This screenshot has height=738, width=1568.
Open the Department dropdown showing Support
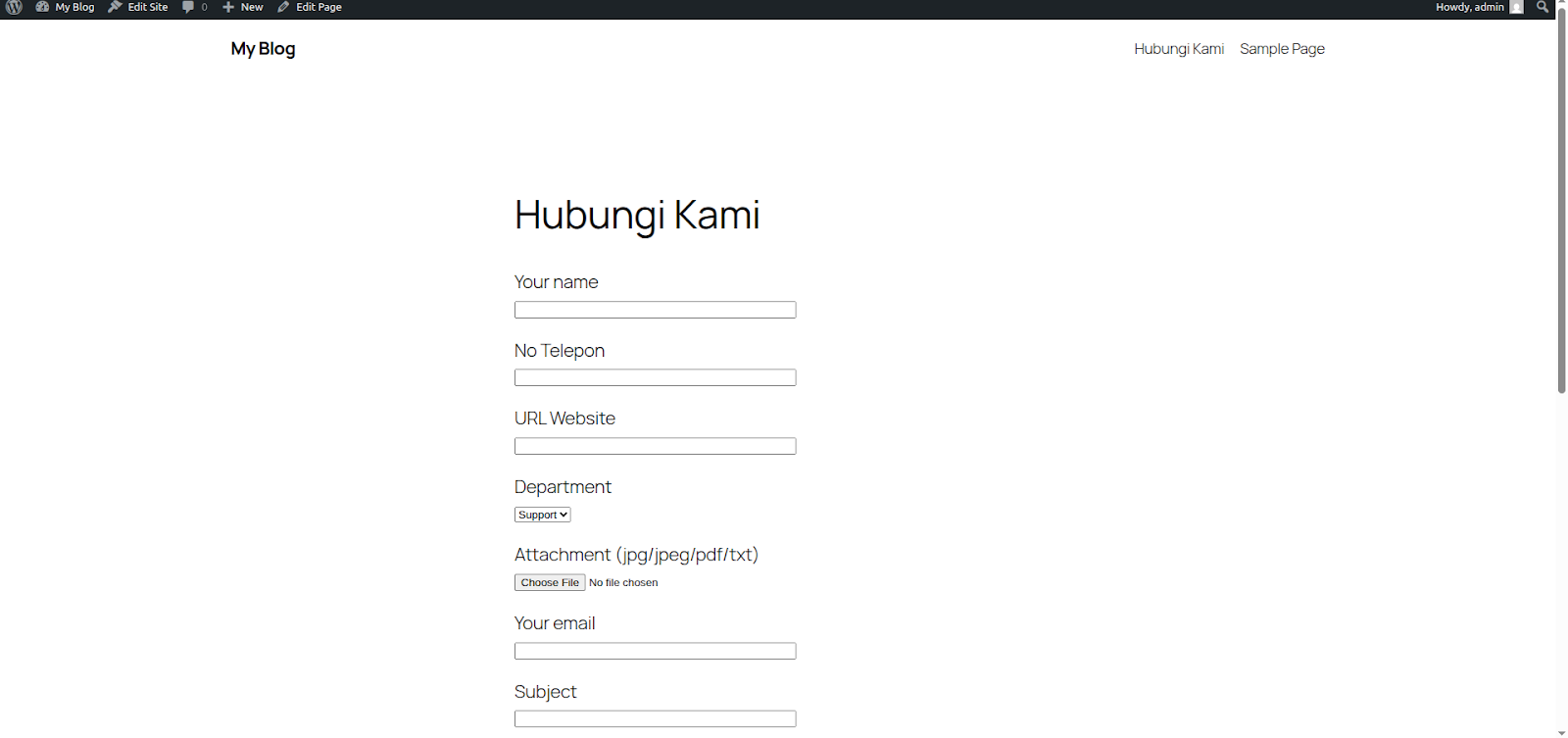[x=542, y=515]
